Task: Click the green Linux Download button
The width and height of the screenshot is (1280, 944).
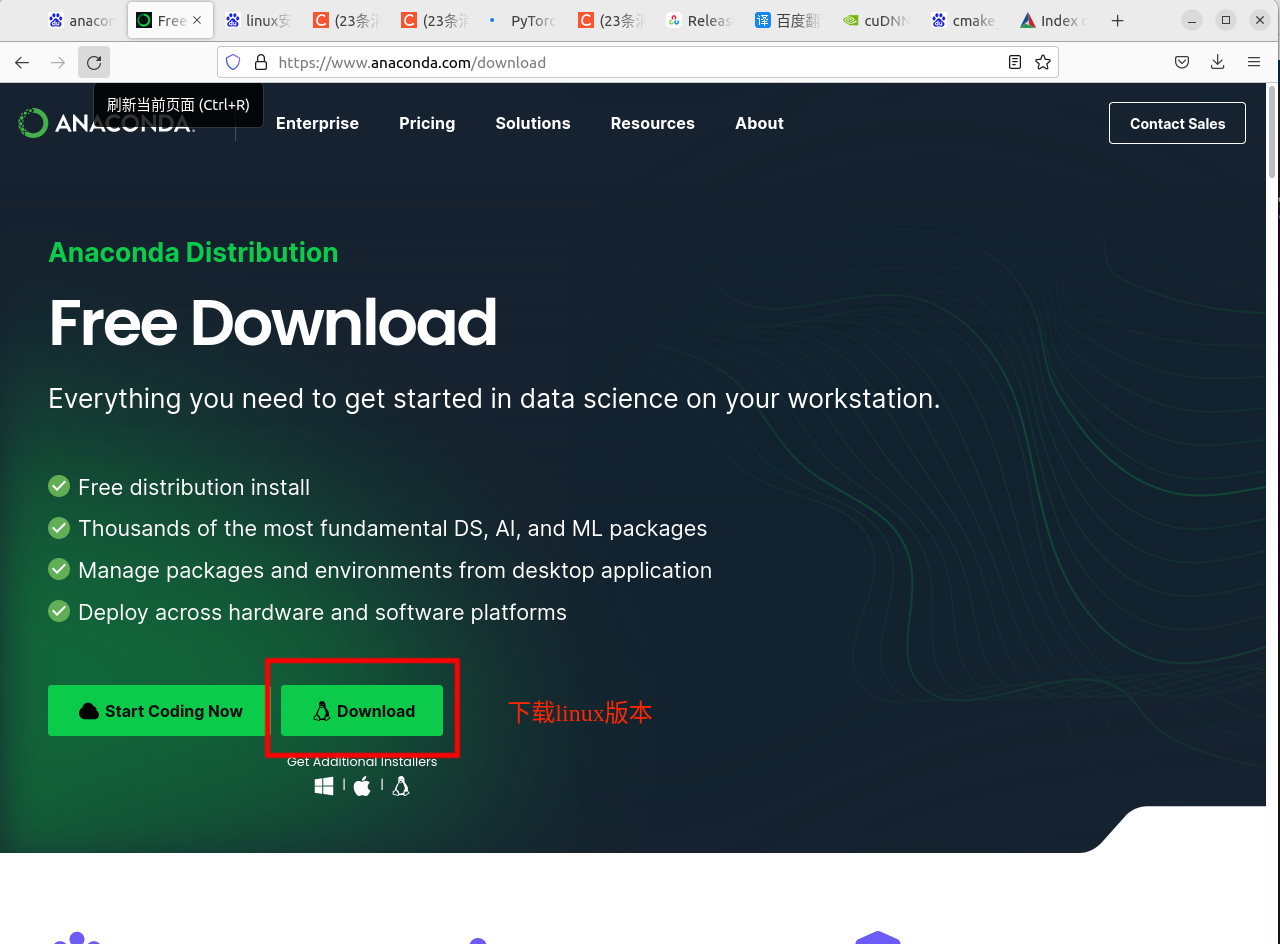Action: (x=362, y=711)
